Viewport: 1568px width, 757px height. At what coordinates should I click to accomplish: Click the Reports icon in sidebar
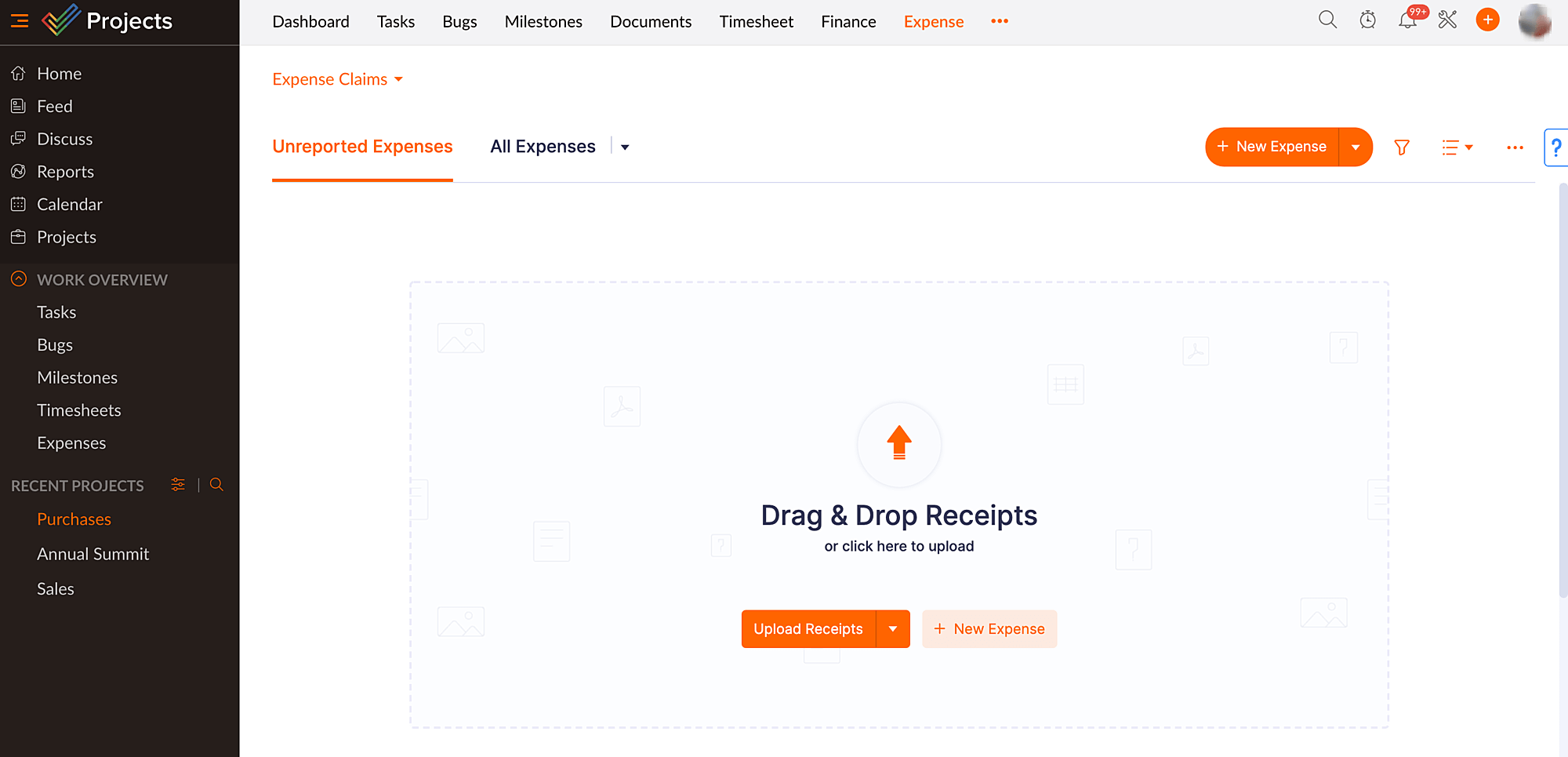point(19,171)
